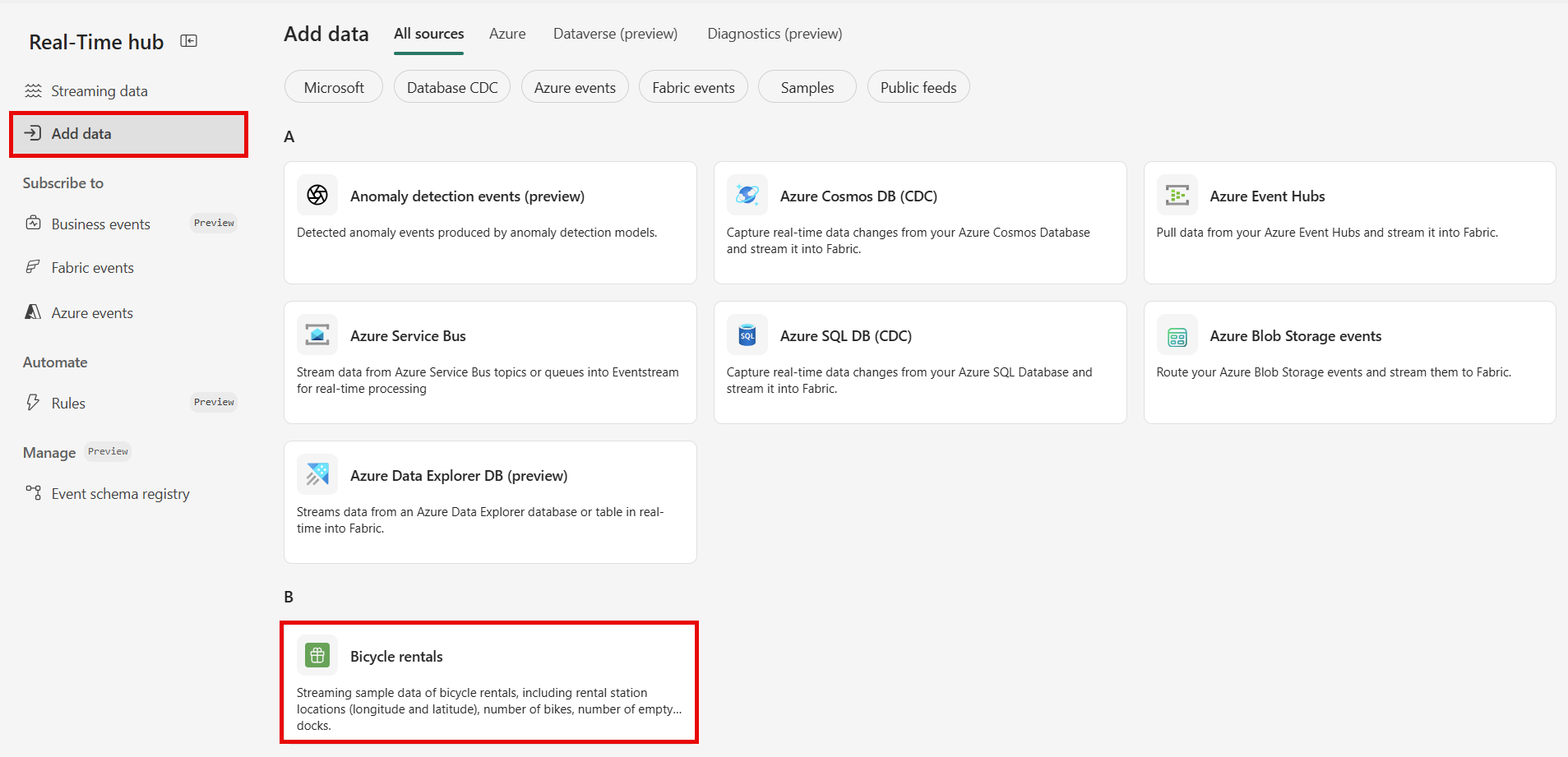Click the Azure Service Bus card icon
Viewport: 1568px width, 757px height.
tap(317, 335)
